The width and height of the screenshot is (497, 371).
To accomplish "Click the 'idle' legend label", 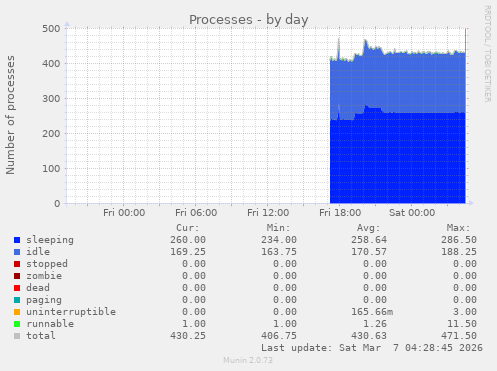I will click(x=38, y=252).
